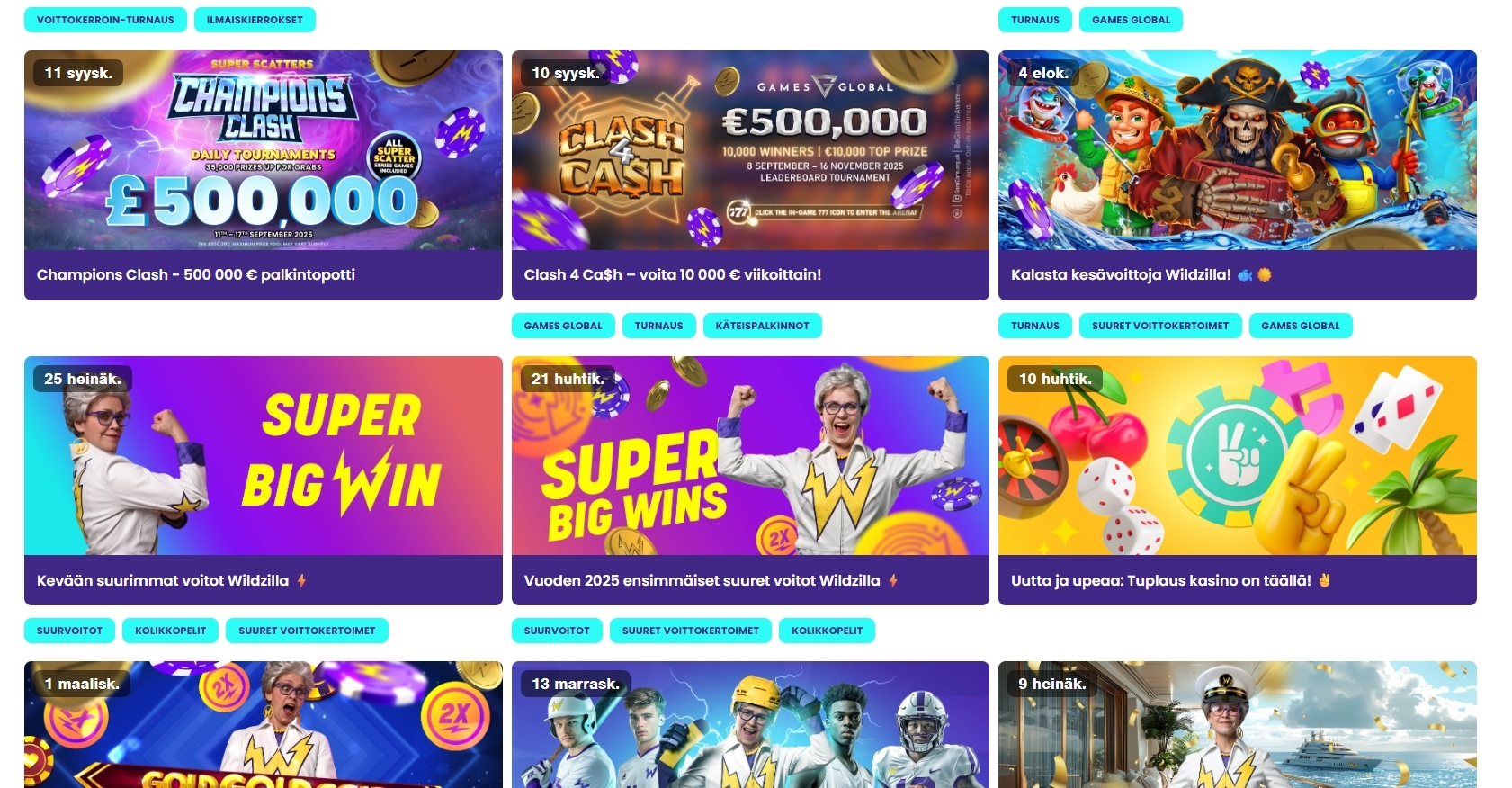Select the ILMAISKIERROKSET tag
The width and height of the screenshot is (1512, 788).
(255, 20)
